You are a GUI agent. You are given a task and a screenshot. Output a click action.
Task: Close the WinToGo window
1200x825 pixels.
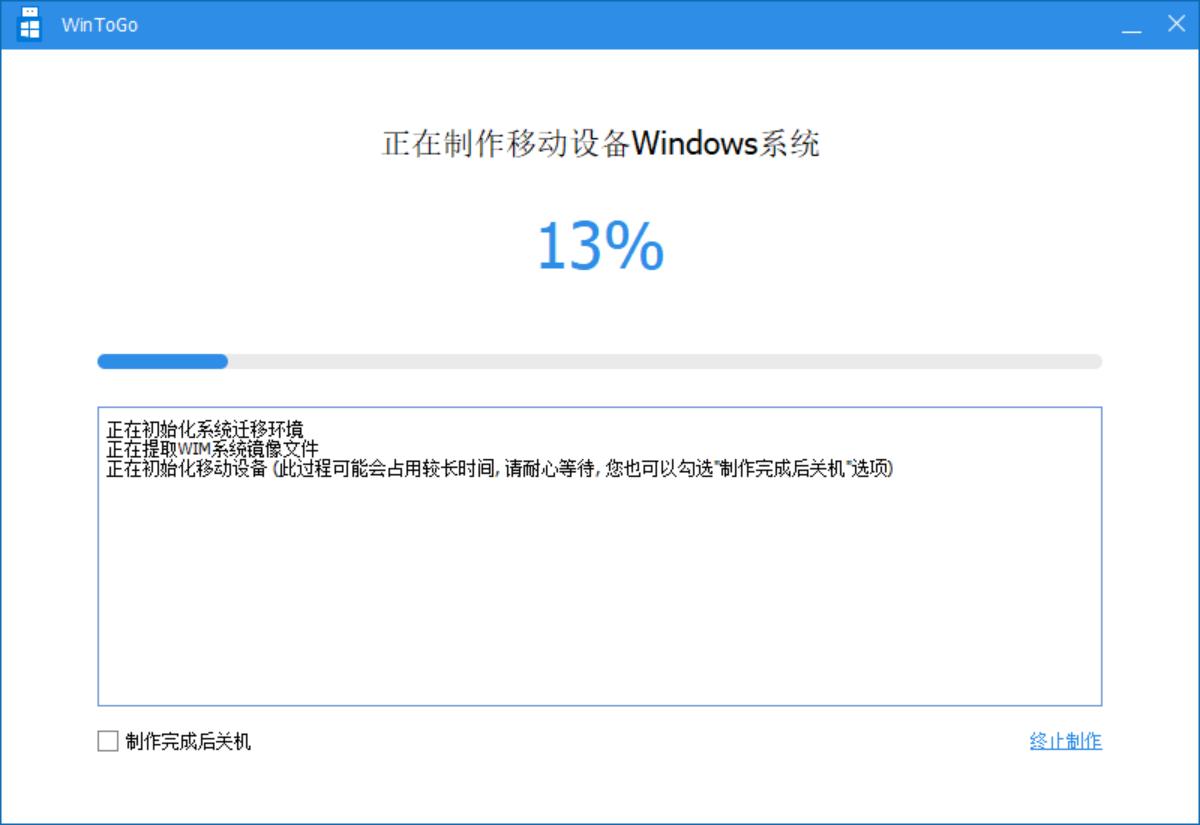[1176, 23]
